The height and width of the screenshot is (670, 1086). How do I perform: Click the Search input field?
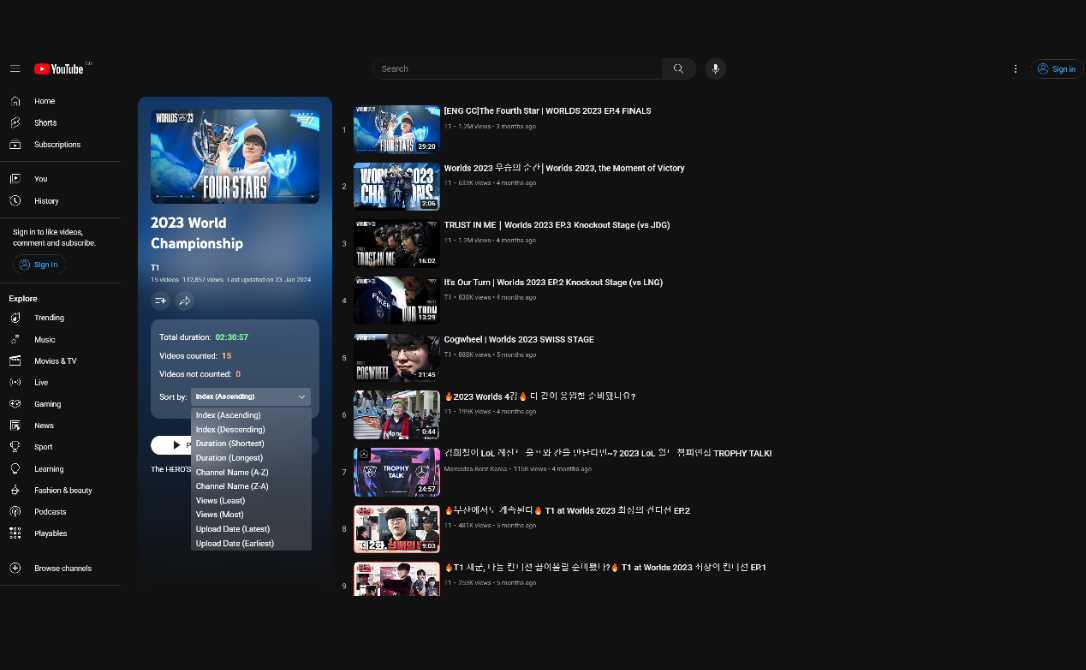[x=517, y=69]
